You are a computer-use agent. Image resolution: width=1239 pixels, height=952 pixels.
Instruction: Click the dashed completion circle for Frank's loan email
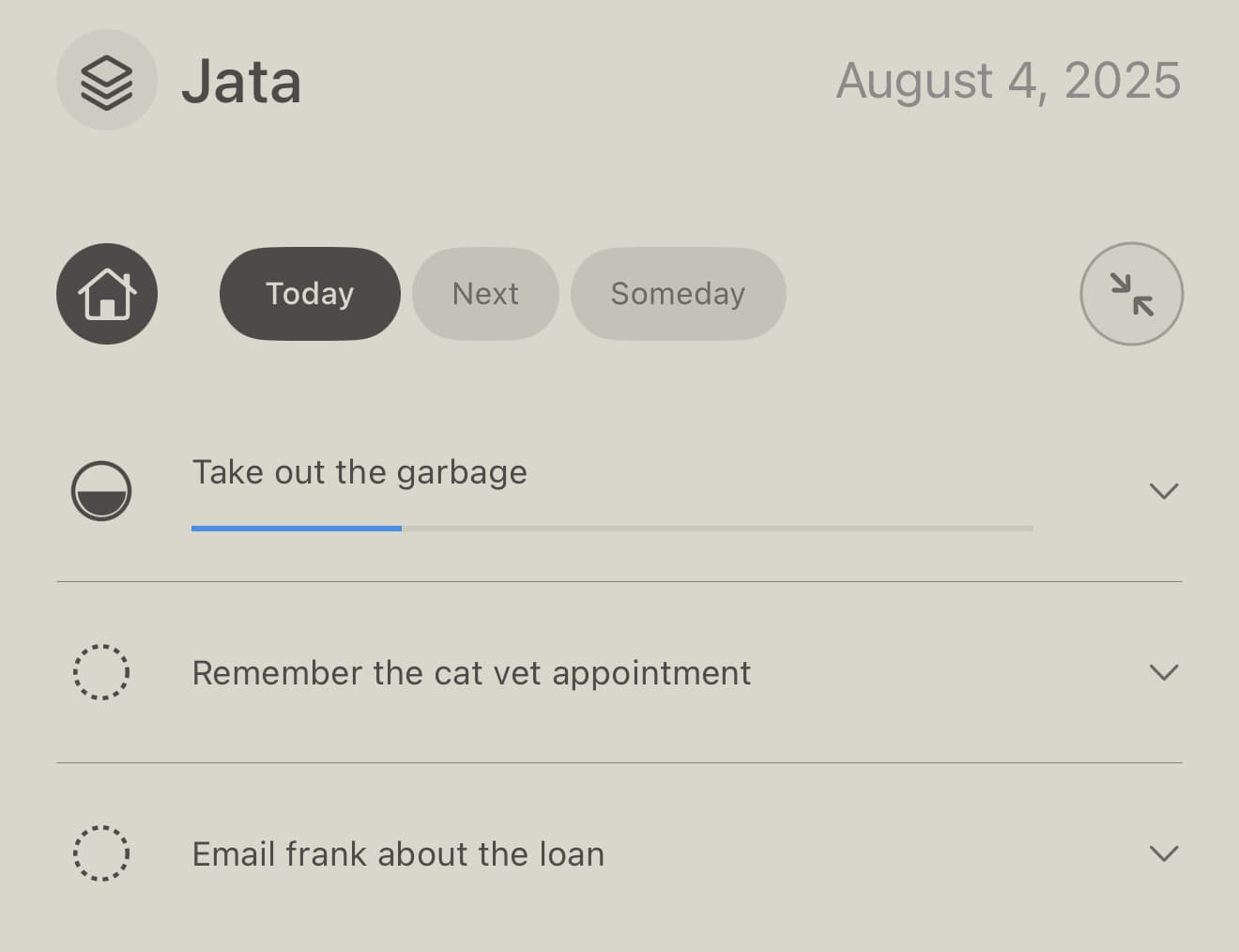(101, 854)
